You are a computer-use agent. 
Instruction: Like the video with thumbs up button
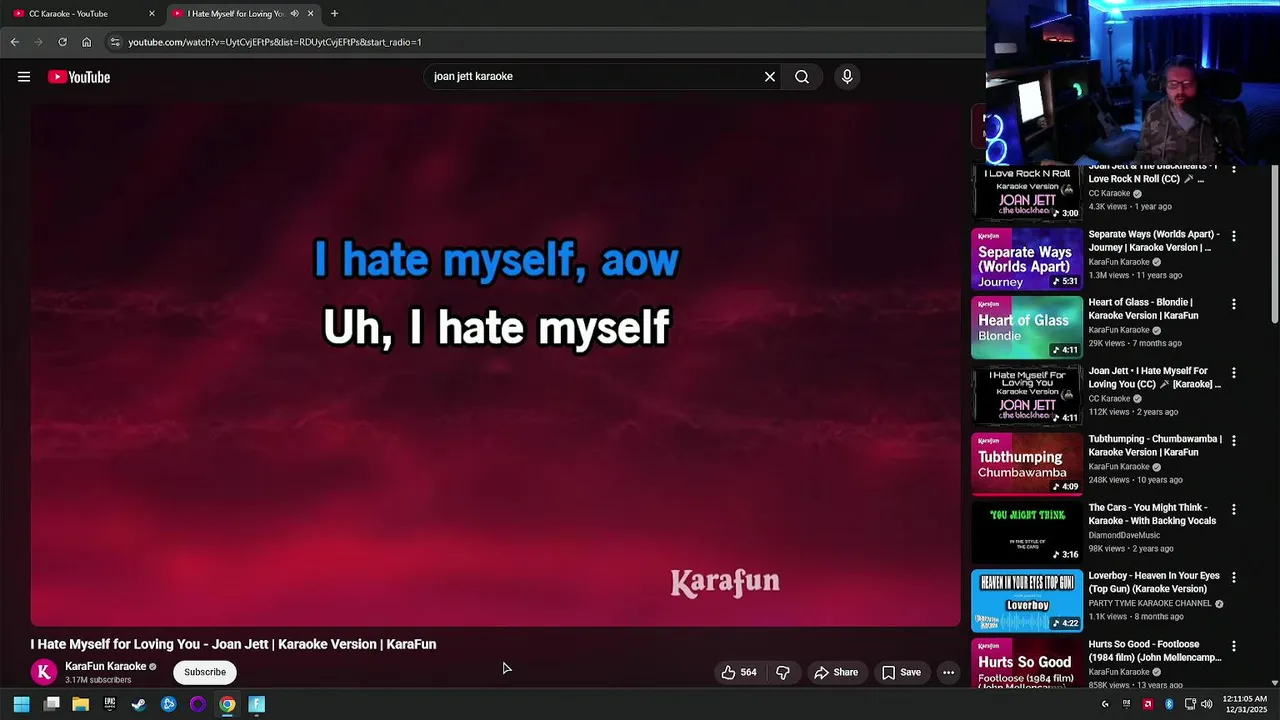coord(739,672)
